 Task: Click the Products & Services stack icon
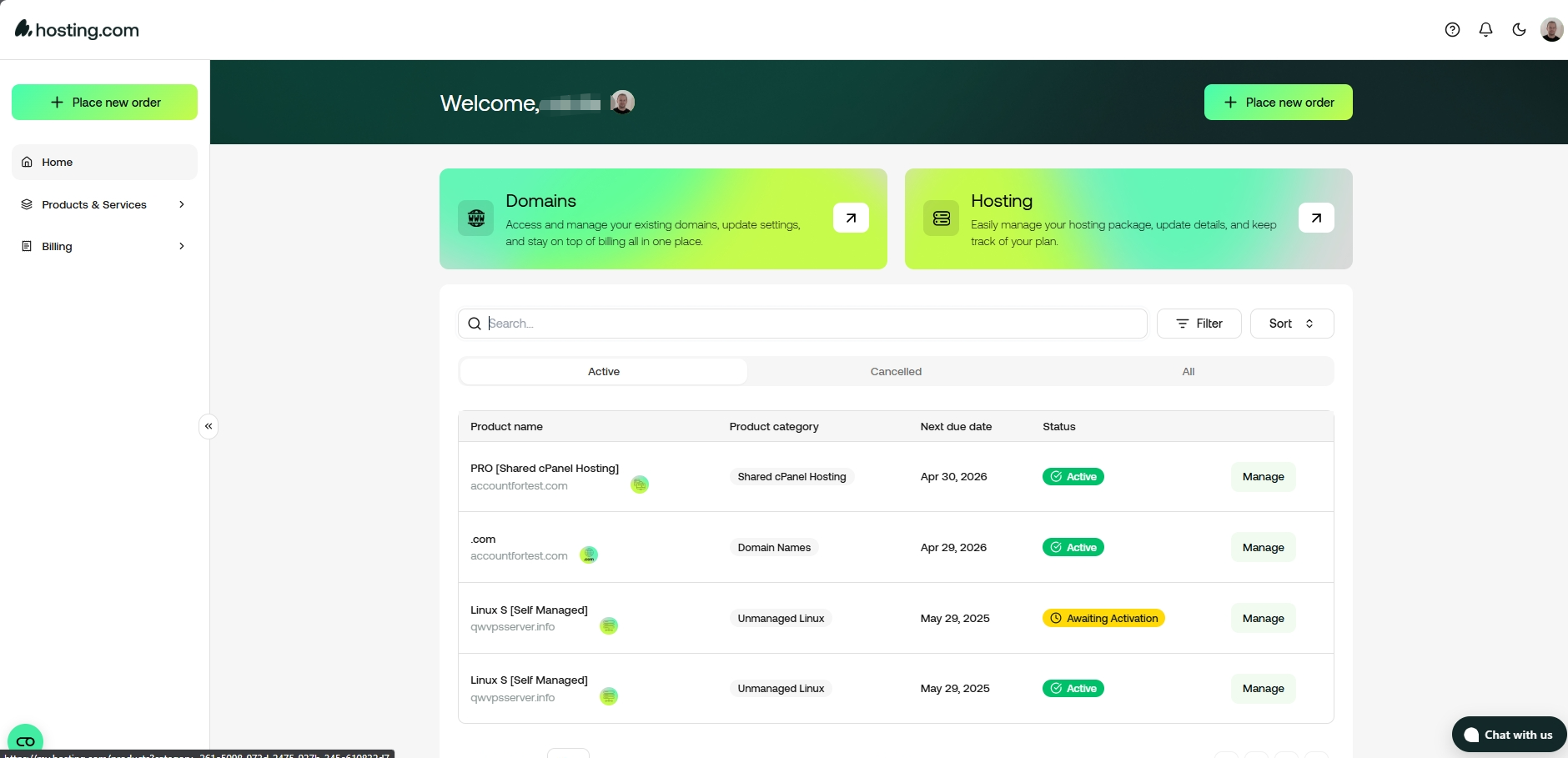point(27,204)
